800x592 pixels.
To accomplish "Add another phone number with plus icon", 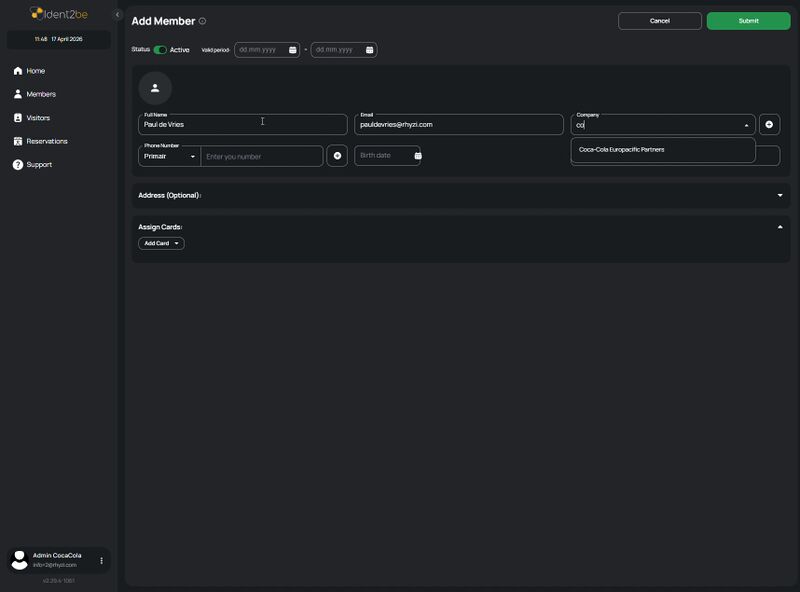I will [x=337, y=156].
